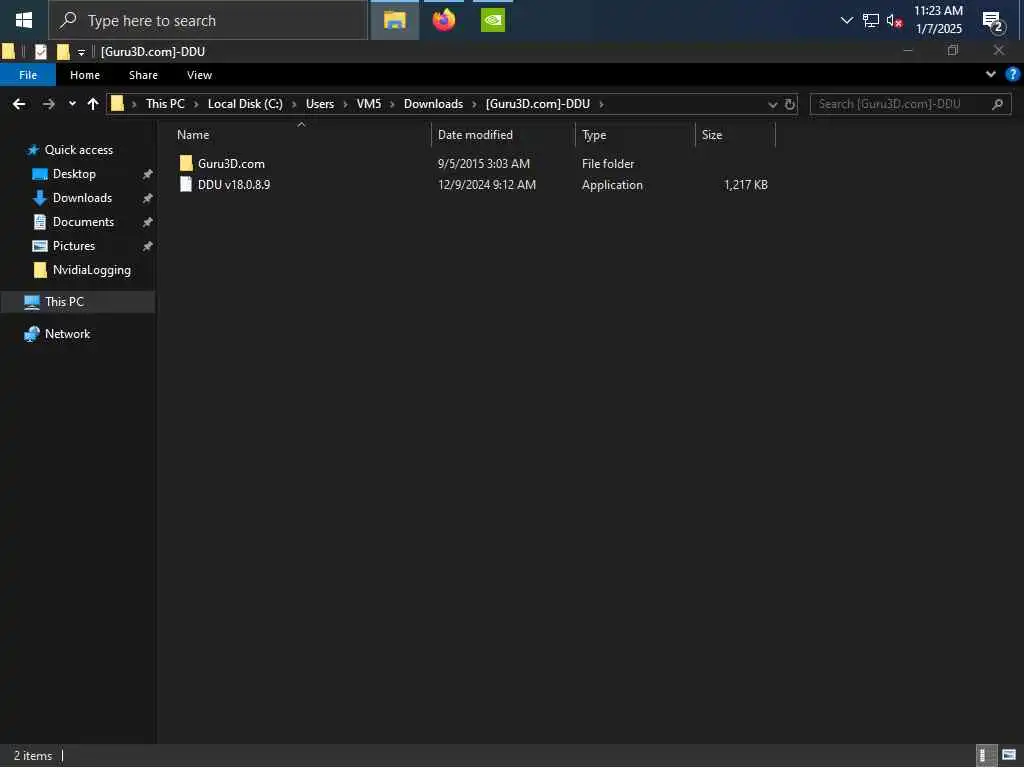Expand chevron after Downloads breadcrumb
The image size is (1024, 768).
pos(474,104)
